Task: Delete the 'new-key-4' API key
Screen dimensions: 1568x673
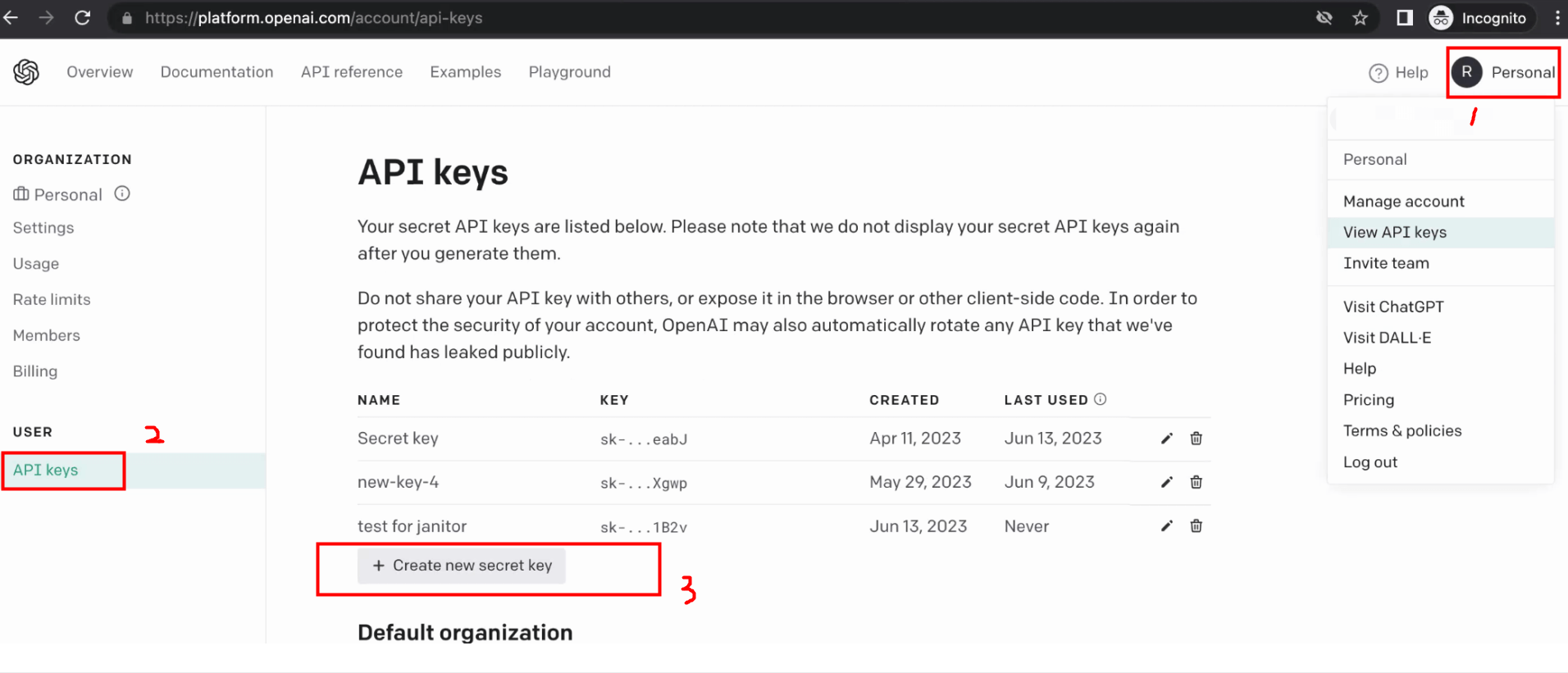Action: click(x=1197, y=482)
